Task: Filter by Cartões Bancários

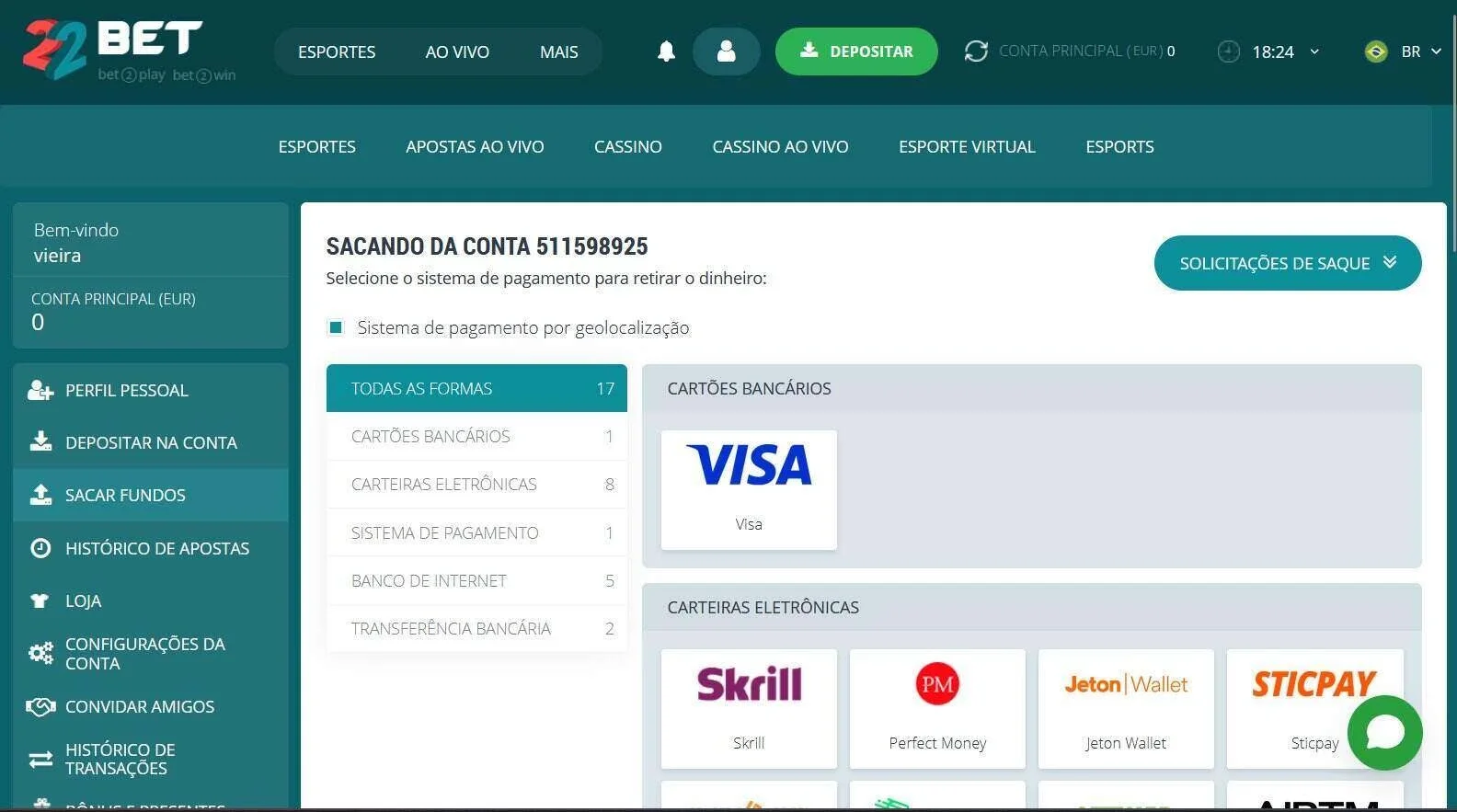Action: pos(476,436)
